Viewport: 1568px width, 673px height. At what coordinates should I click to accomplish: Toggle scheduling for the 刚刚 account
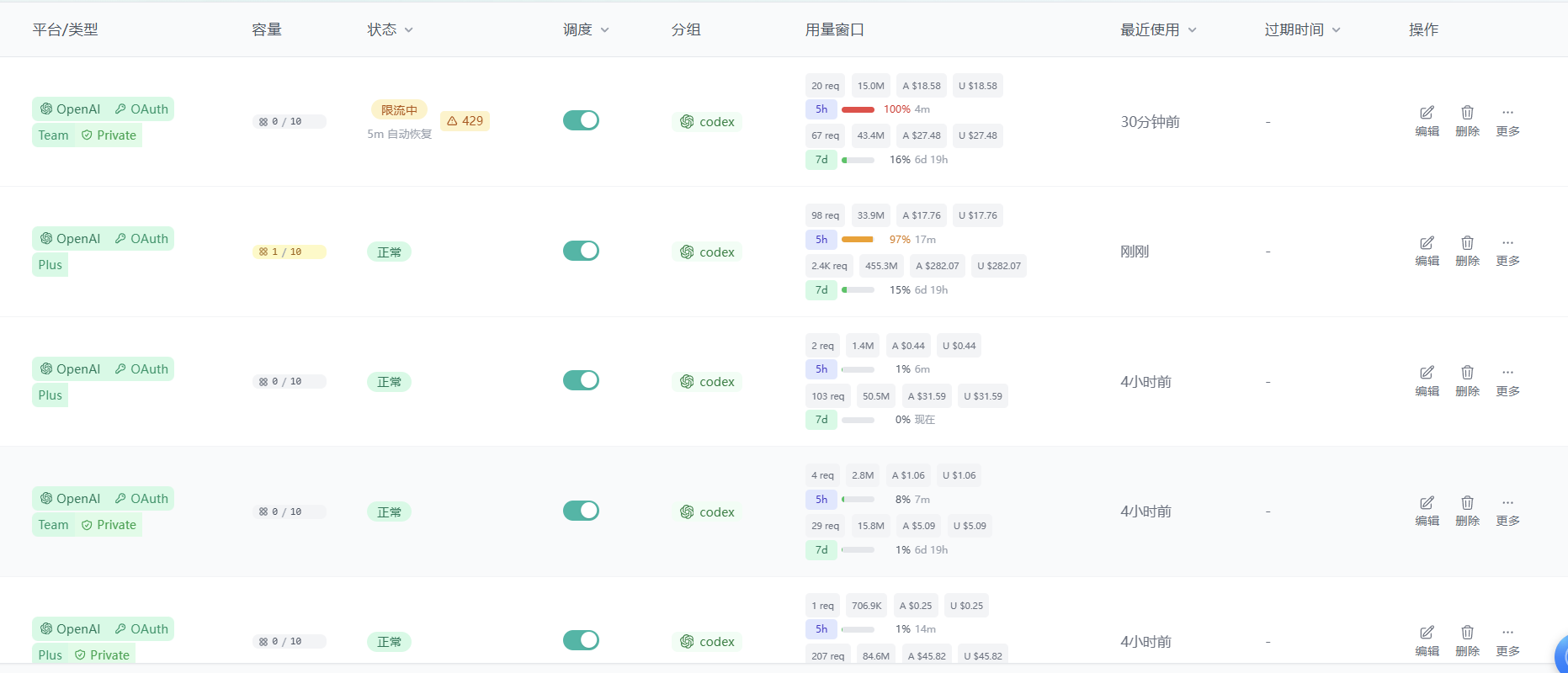[581, 251]
